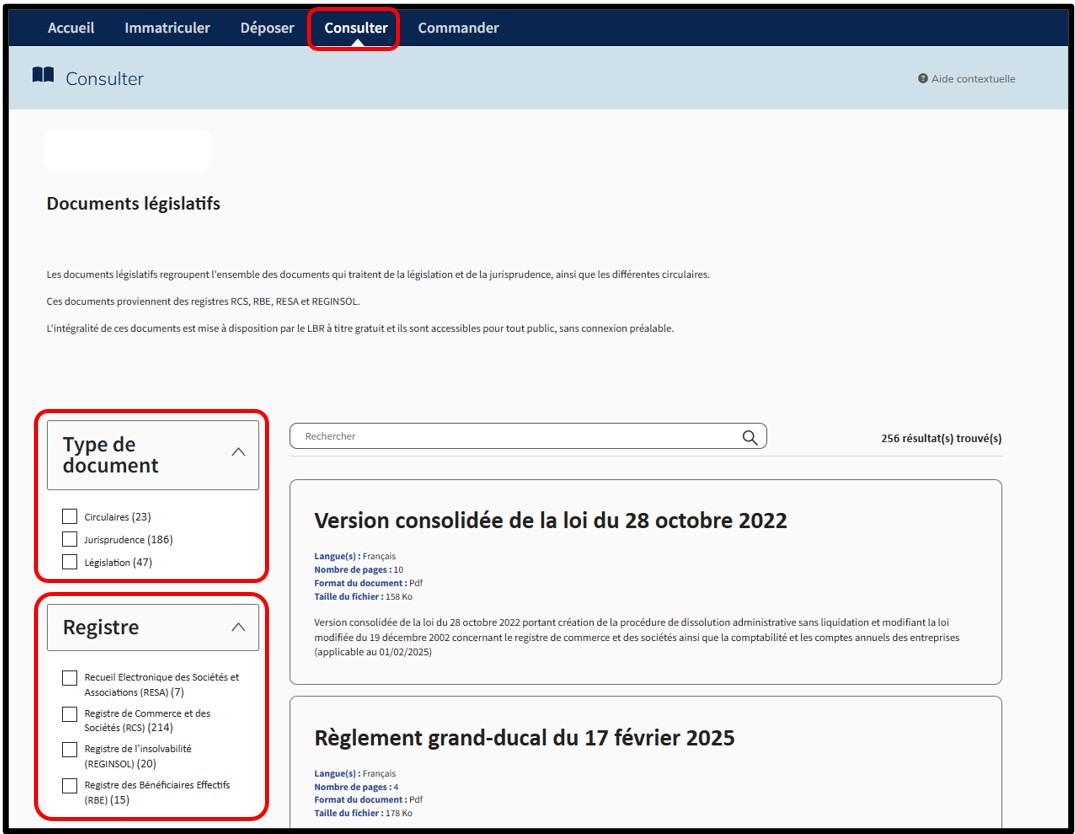Open the Accueil menu item
This screenshot has width=1075, height=834.
point(71,28)
